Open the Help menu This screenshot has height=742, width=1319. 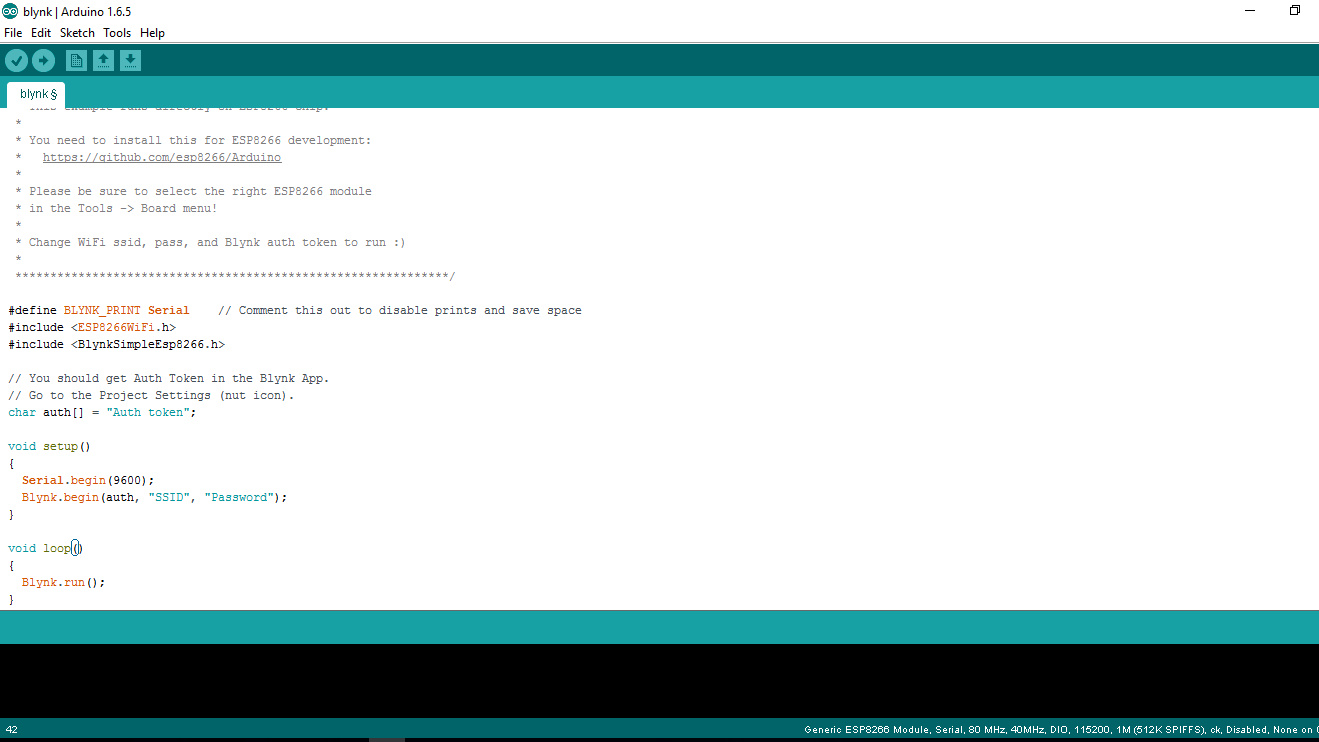pos(152,33)
